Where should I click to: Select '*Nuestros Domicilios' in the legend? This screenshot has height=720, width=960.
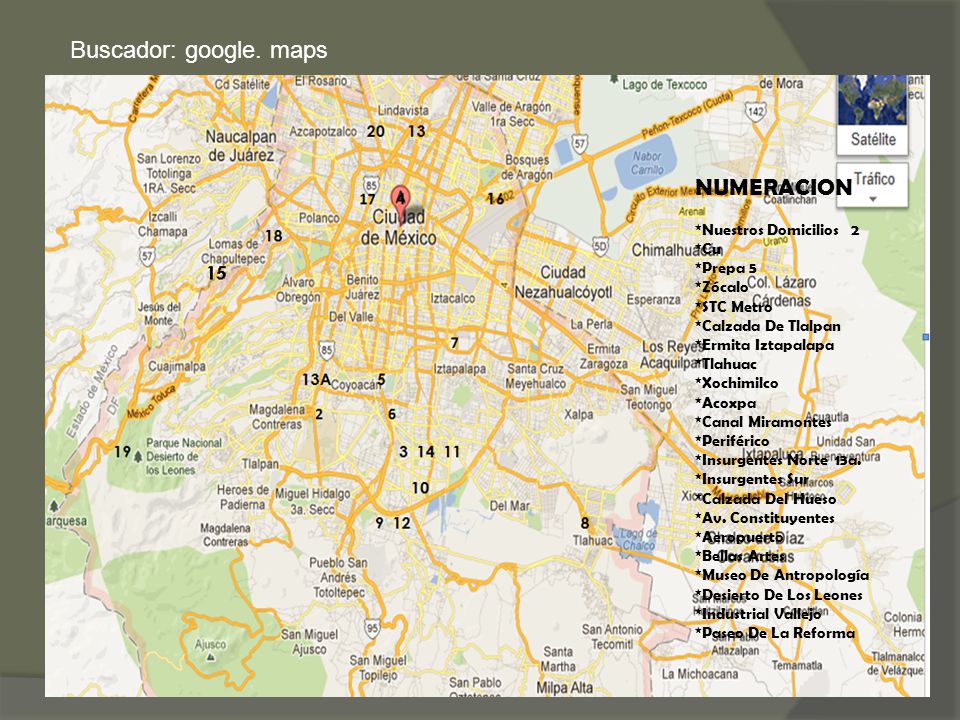coord(767,230)
